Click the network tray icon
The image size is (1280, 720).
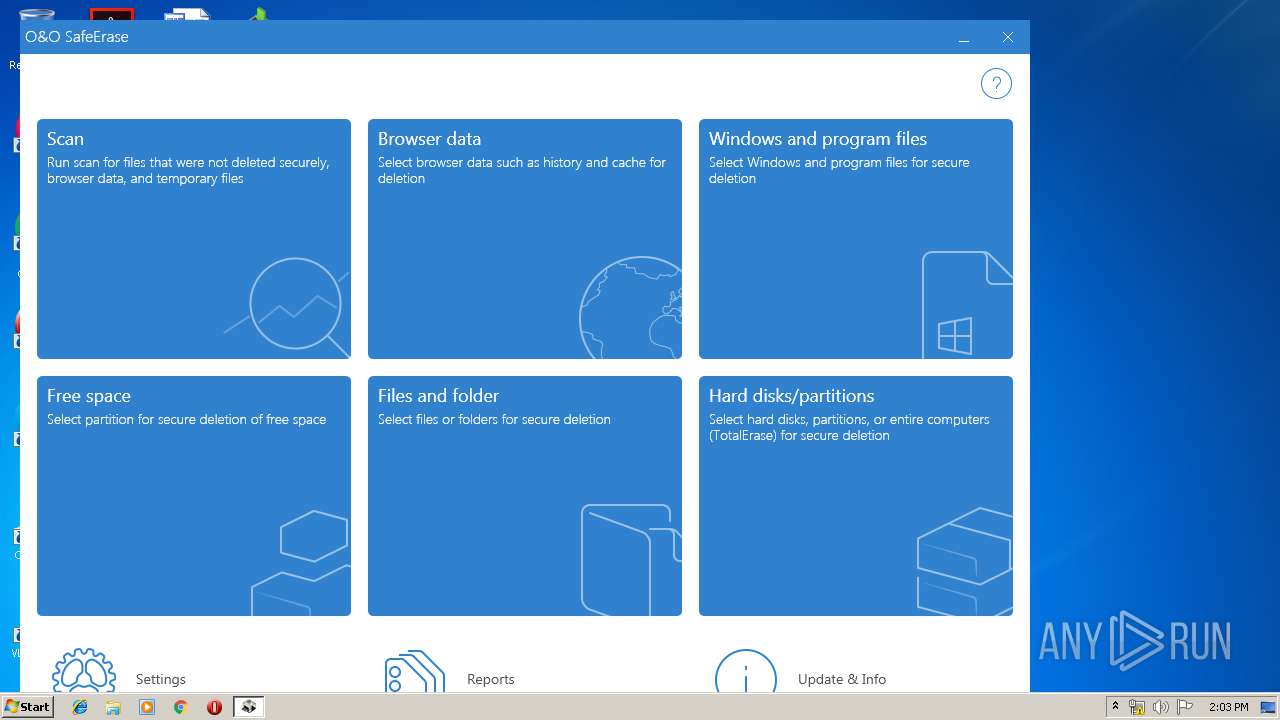tap(1137, 707)
